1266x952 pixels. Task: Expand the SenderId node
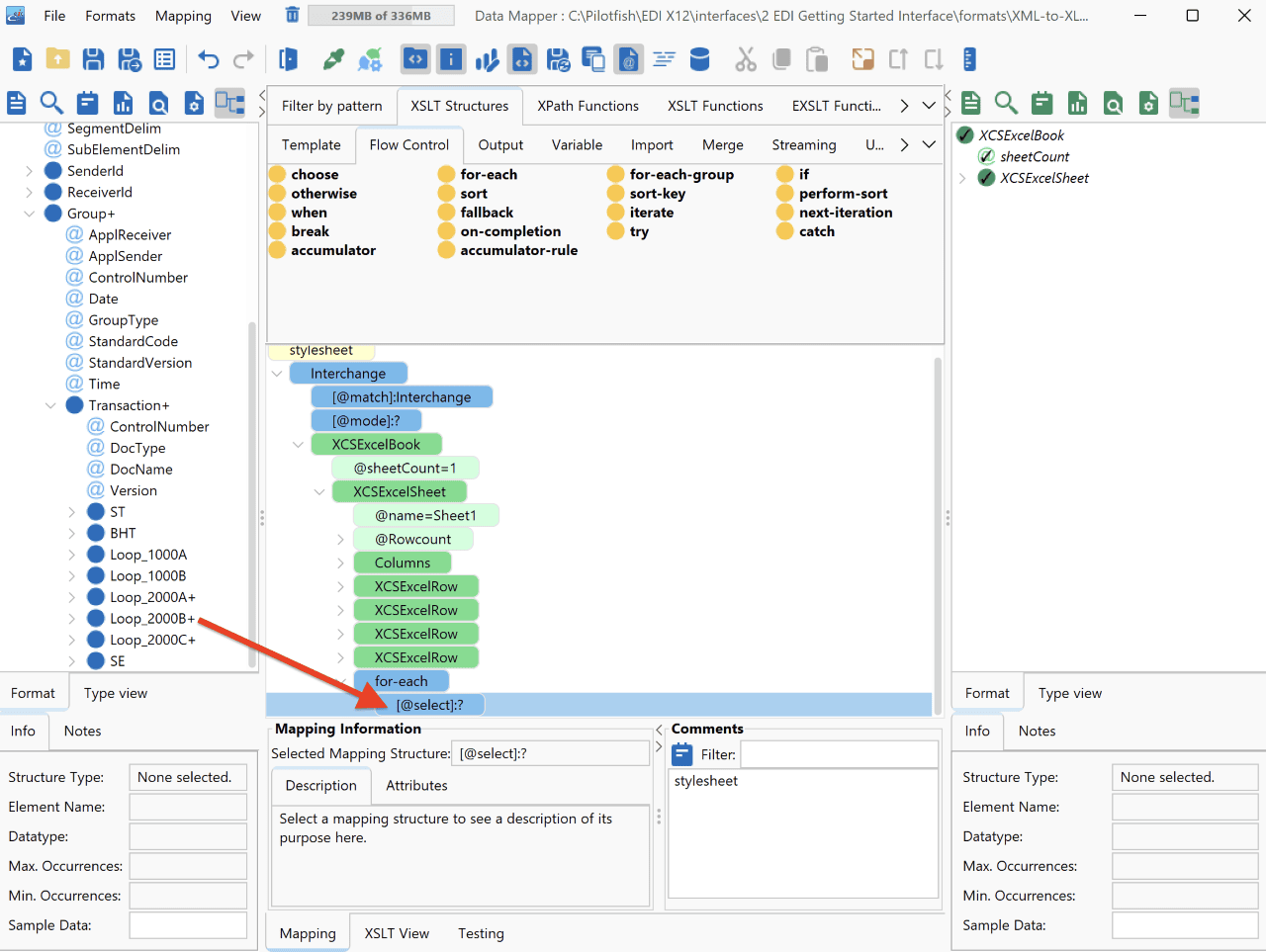pos(29,171)
